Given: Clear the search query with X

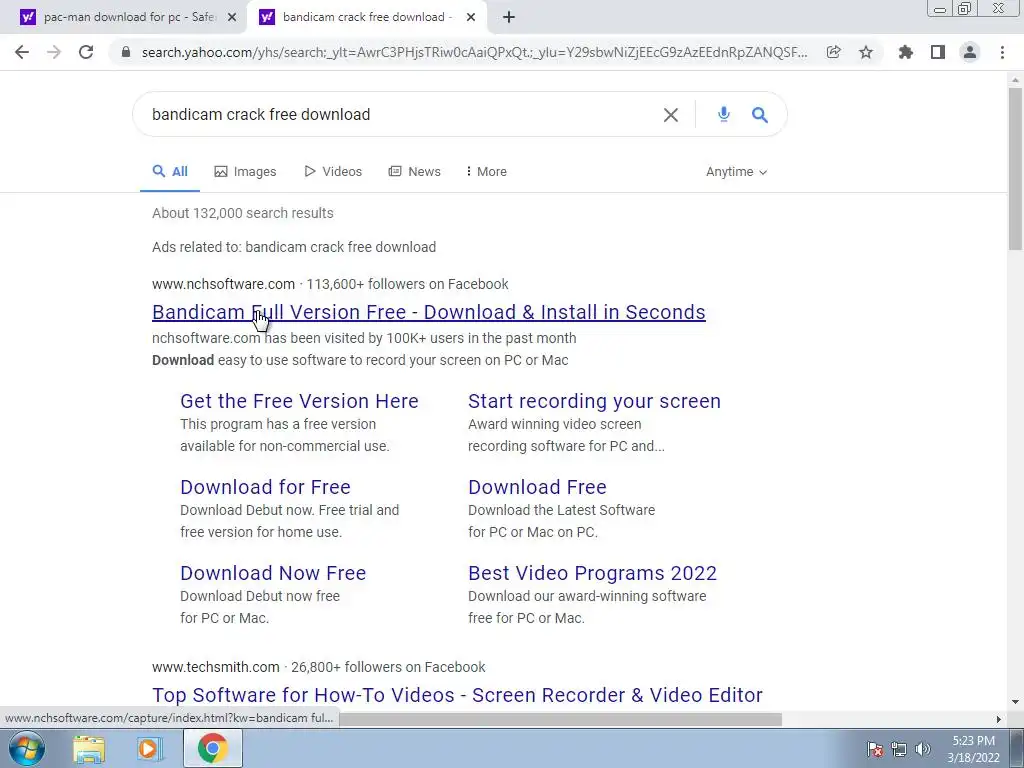Looking at the screenshot, I should [x=671, y=115].
